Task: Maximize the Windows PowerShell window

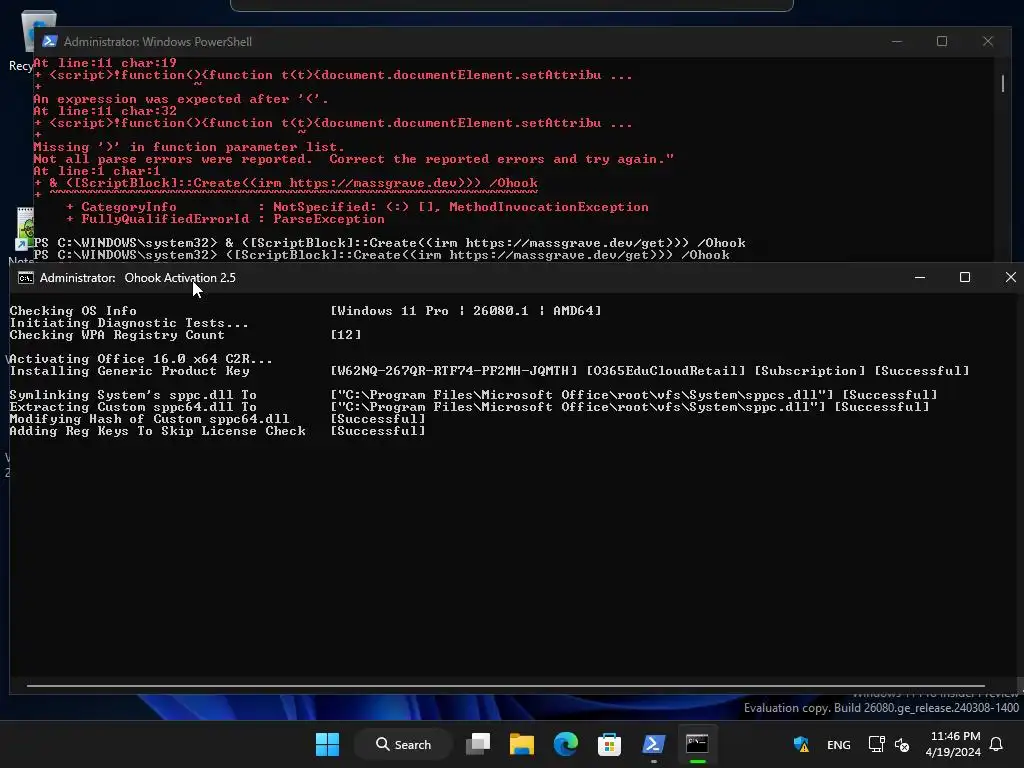Action: pos(942,41)
